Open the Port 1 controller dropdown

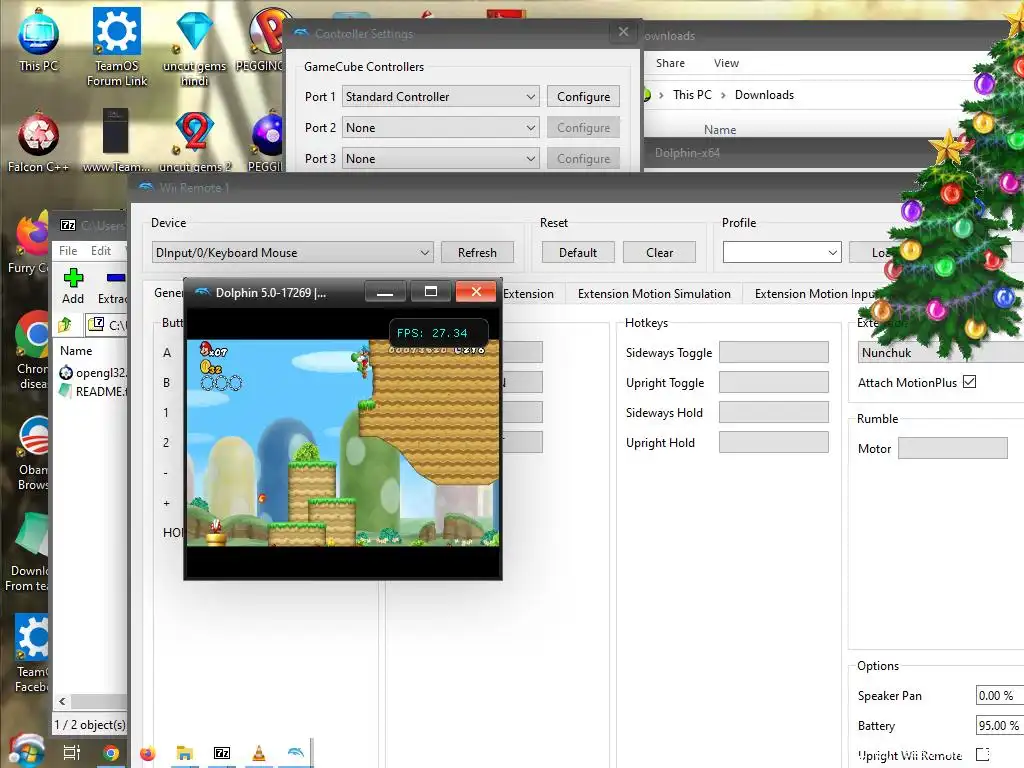[441, 97]
